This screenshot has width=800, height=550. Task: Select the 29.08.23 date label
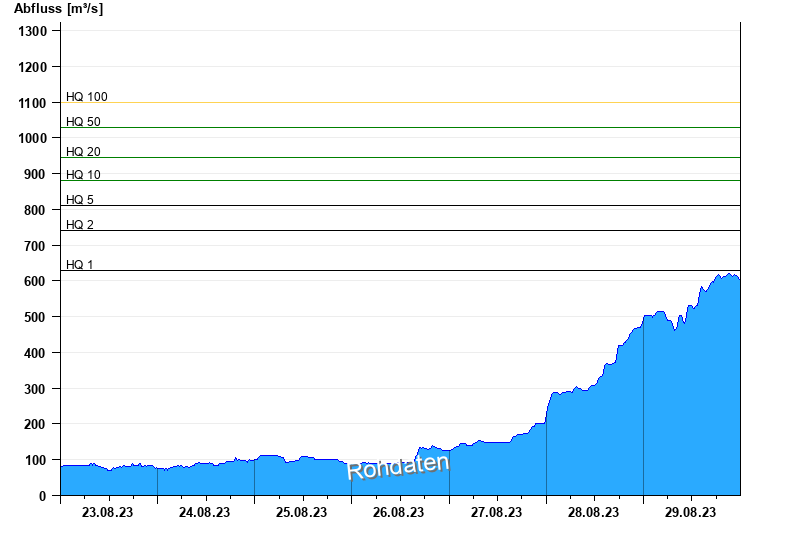[690, 512]
